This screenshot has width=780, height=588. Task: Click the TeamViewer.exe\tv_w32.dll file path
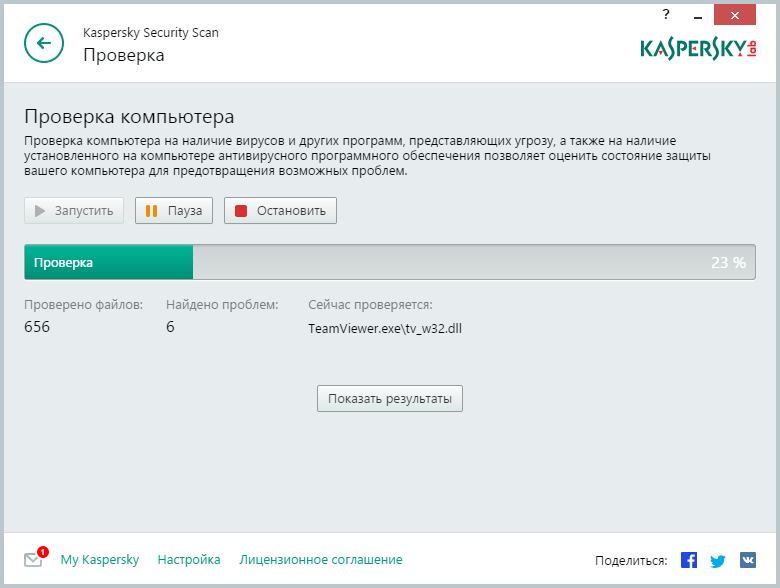pos(385,328)
